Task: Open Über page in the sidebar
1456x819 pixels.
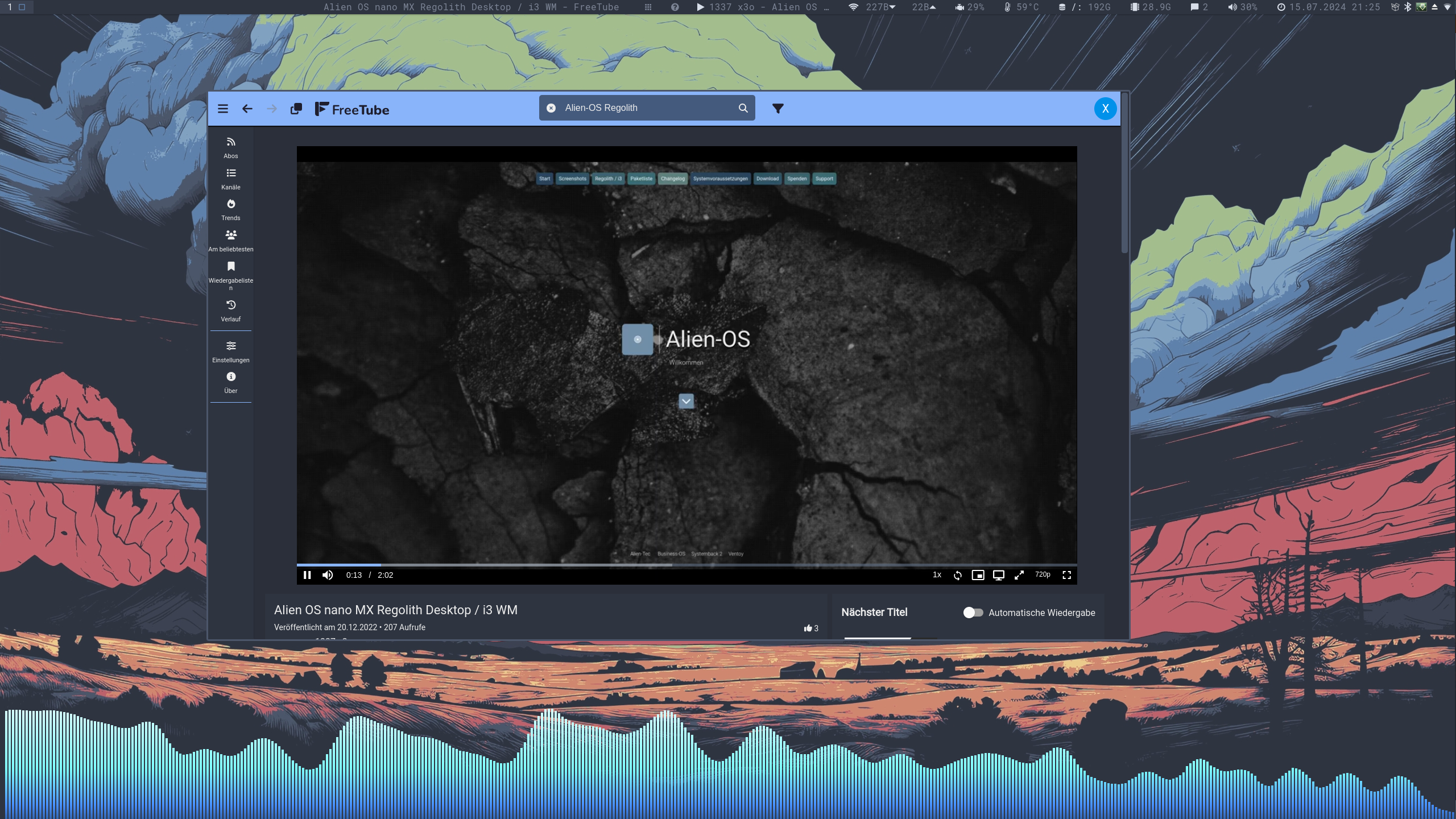Action: 231,383
